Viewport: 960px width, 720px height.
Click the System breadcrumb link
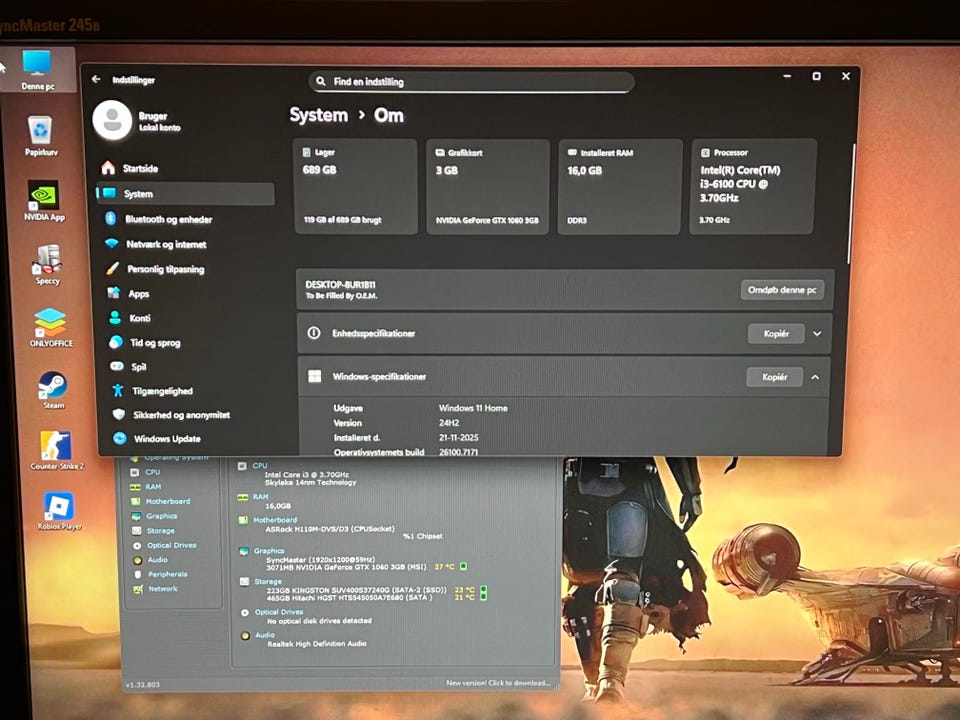coord(318,115)
